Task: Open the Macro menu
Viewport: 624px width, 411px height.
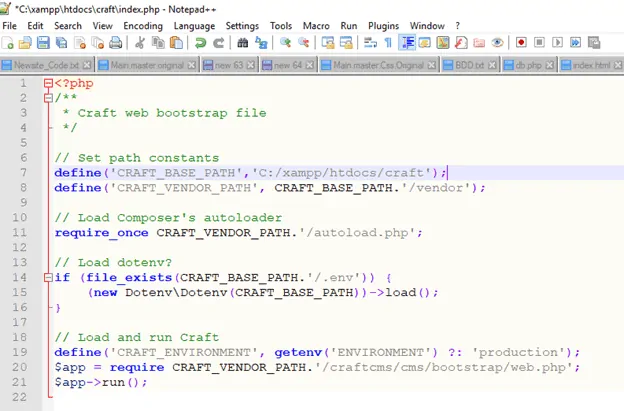Action: tap(316, 26)
